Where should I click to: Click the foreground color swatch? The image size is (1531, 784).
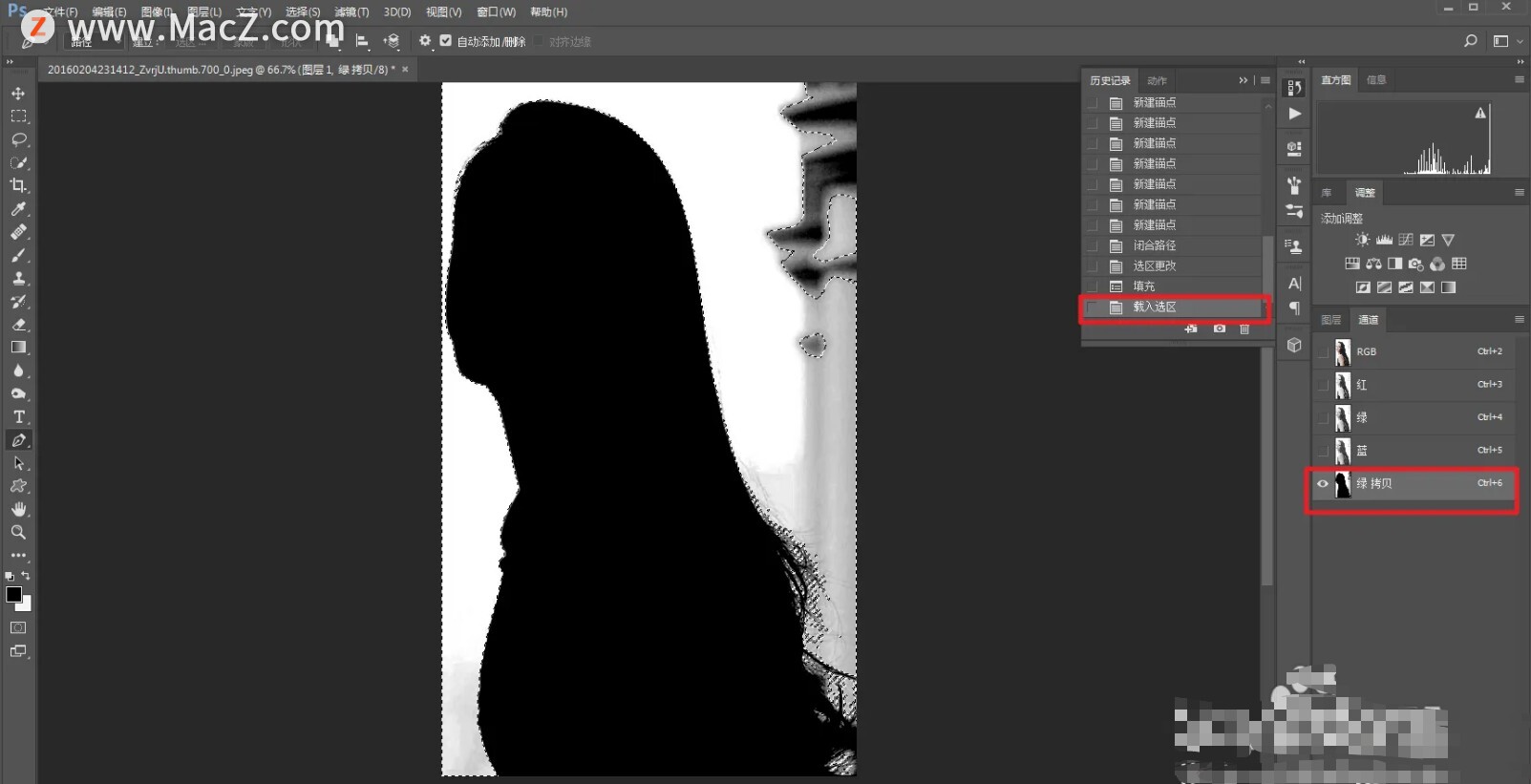pyautogui.click(x=13, y=594)
